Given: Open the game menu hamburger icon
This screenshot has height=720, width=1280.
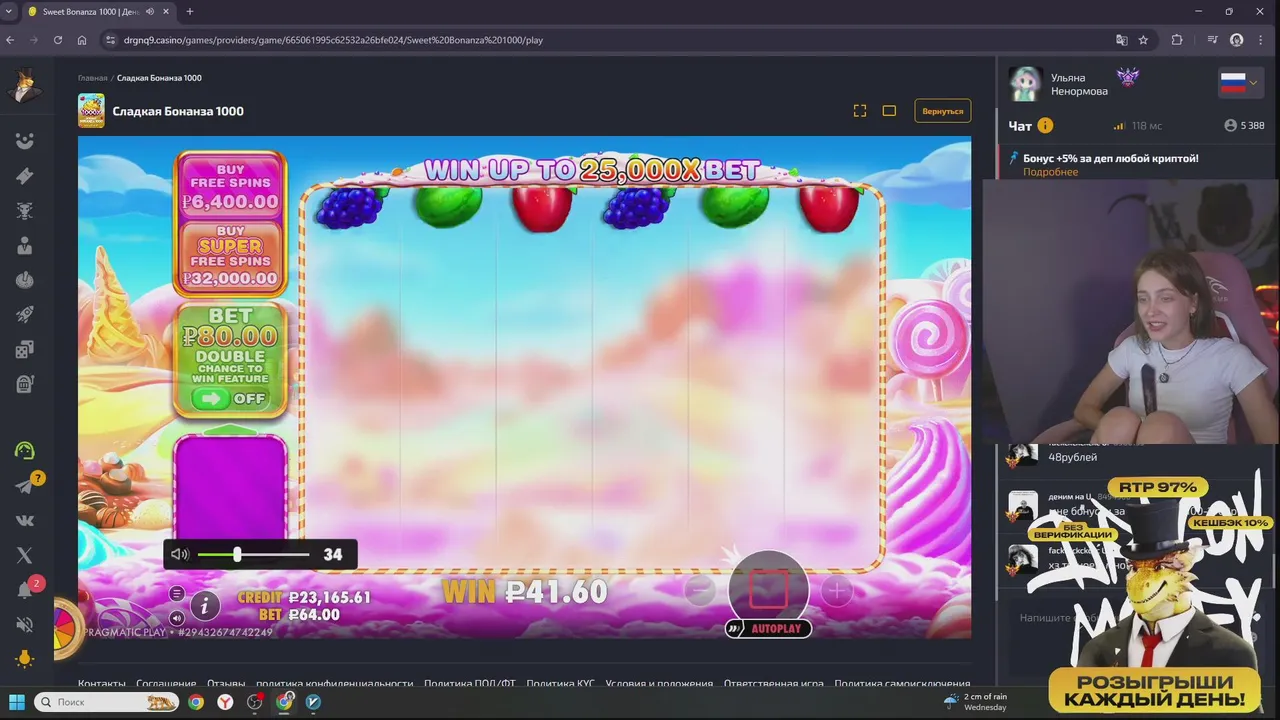Looking at the screenshot, I should click(176, 593).
